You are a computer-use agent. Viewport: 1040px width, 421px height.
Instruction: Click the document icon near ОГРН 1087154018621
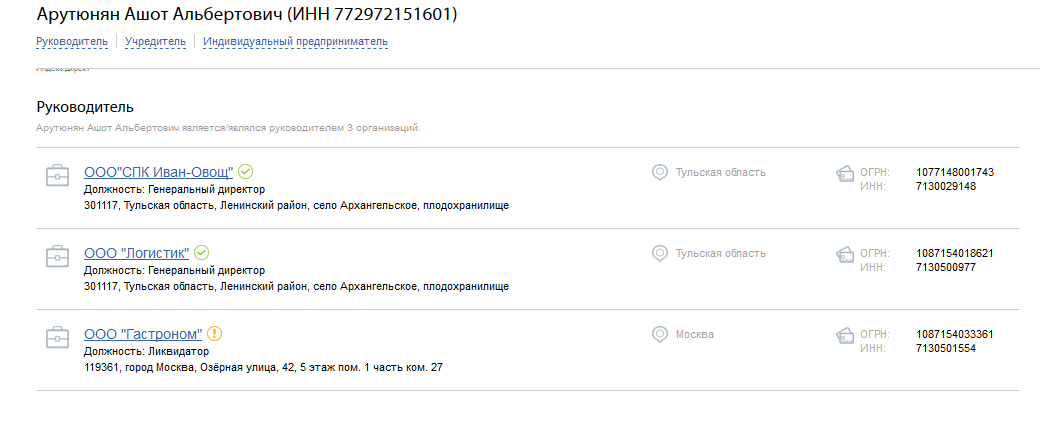coord(844,255)
